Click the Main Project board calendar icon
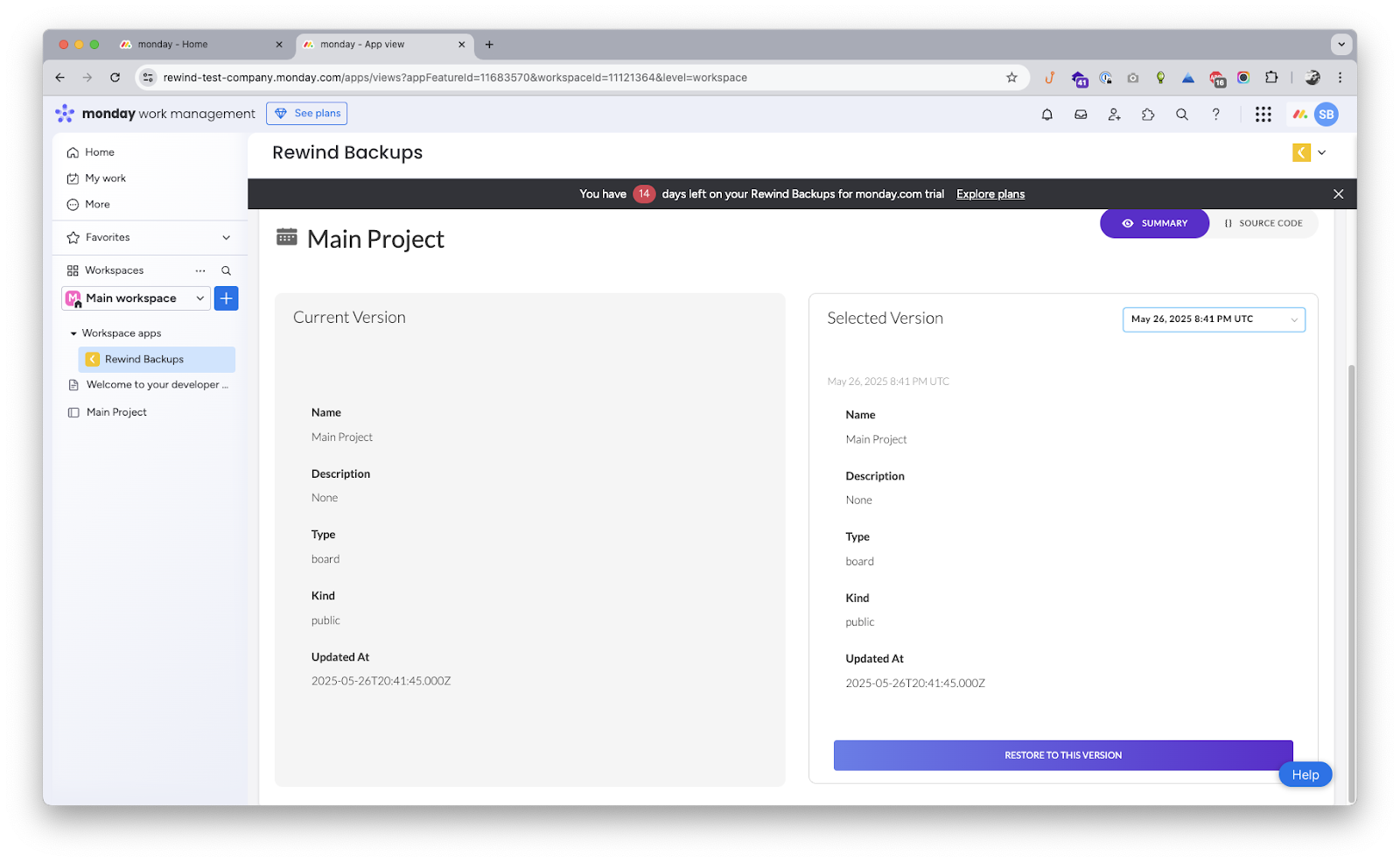Screen dimensions: 1400x862 (x=287, y=237)
